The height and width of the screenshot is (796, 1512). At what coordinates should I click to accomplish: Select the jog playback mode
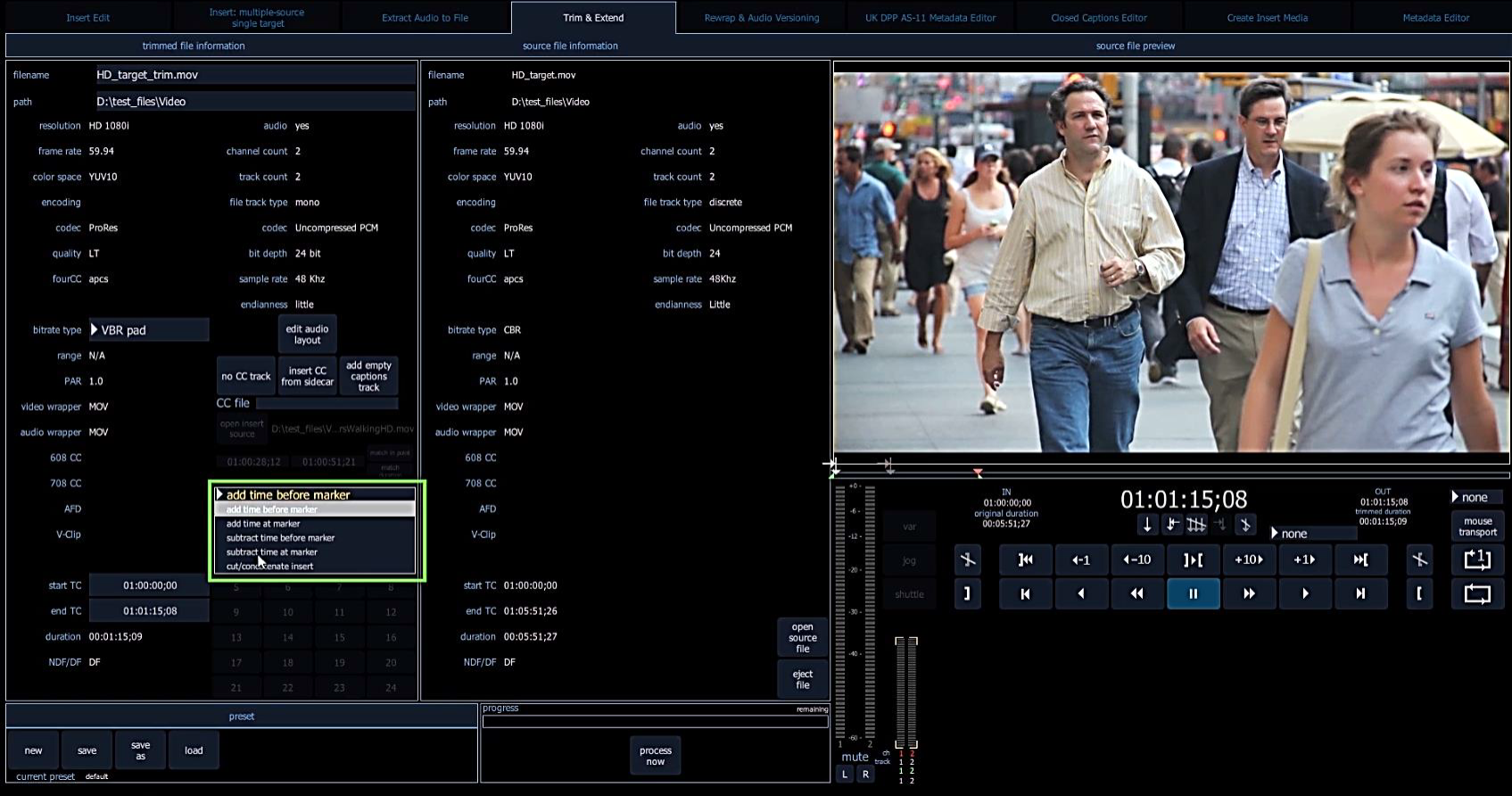click(x=909, y=560)
